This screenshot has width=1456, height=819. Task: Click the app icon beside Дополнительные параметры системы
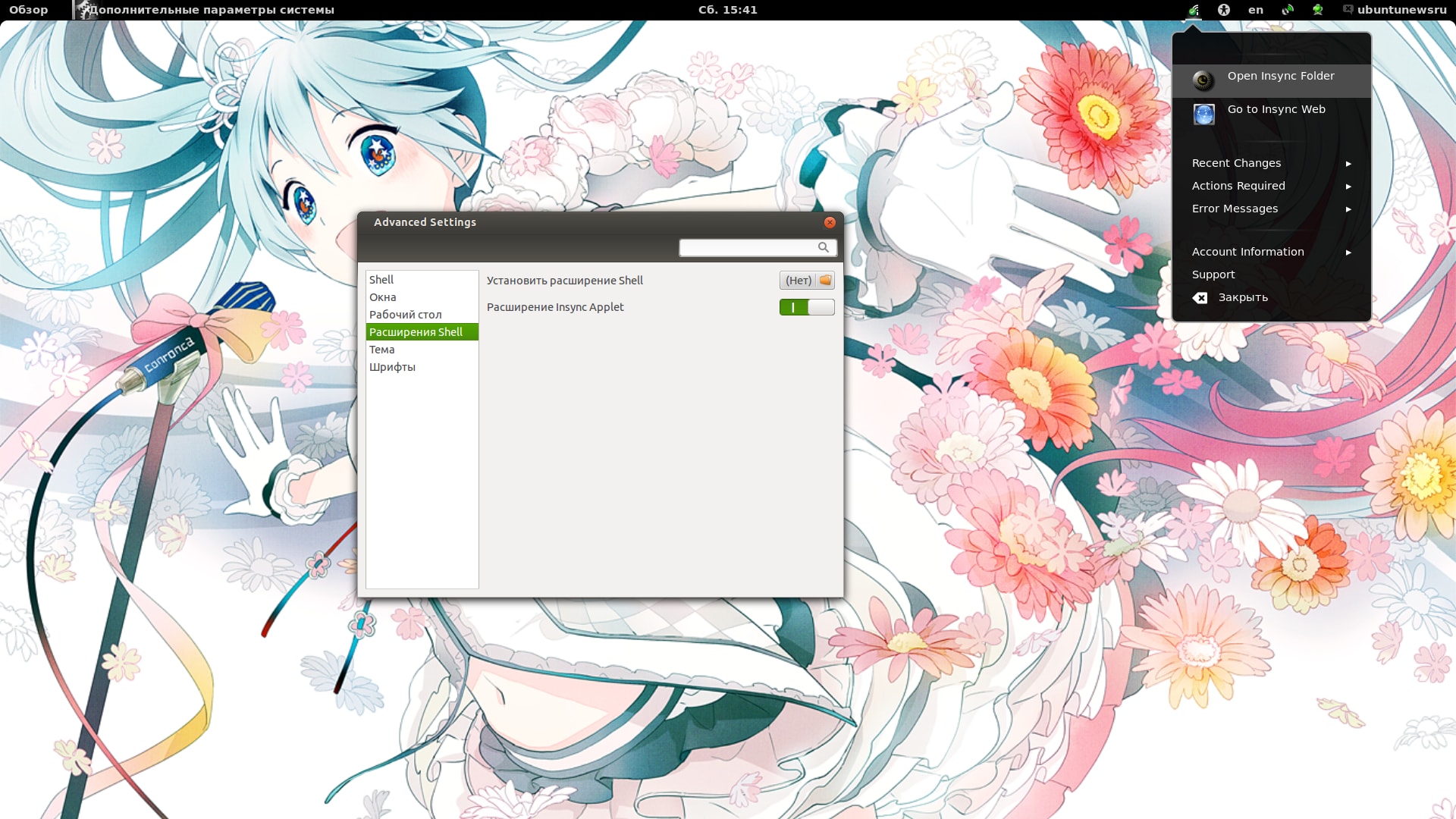click(x=84, y=10)
